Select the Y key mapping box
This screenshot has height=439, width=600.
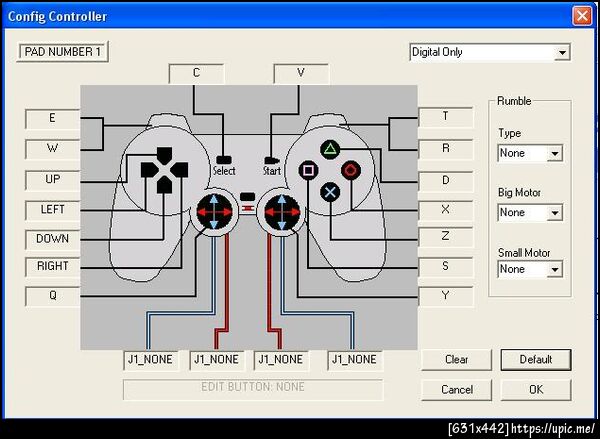[x=446, y=296]
